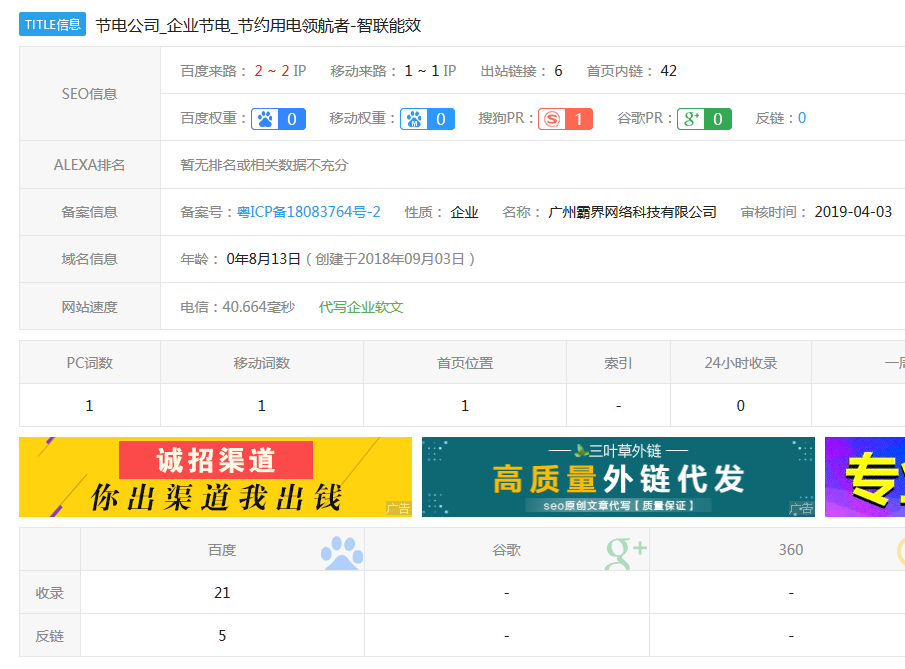Screen dimensions: 905x669
Task: Click the Google PR g+ badge
Action: [704, 119]
